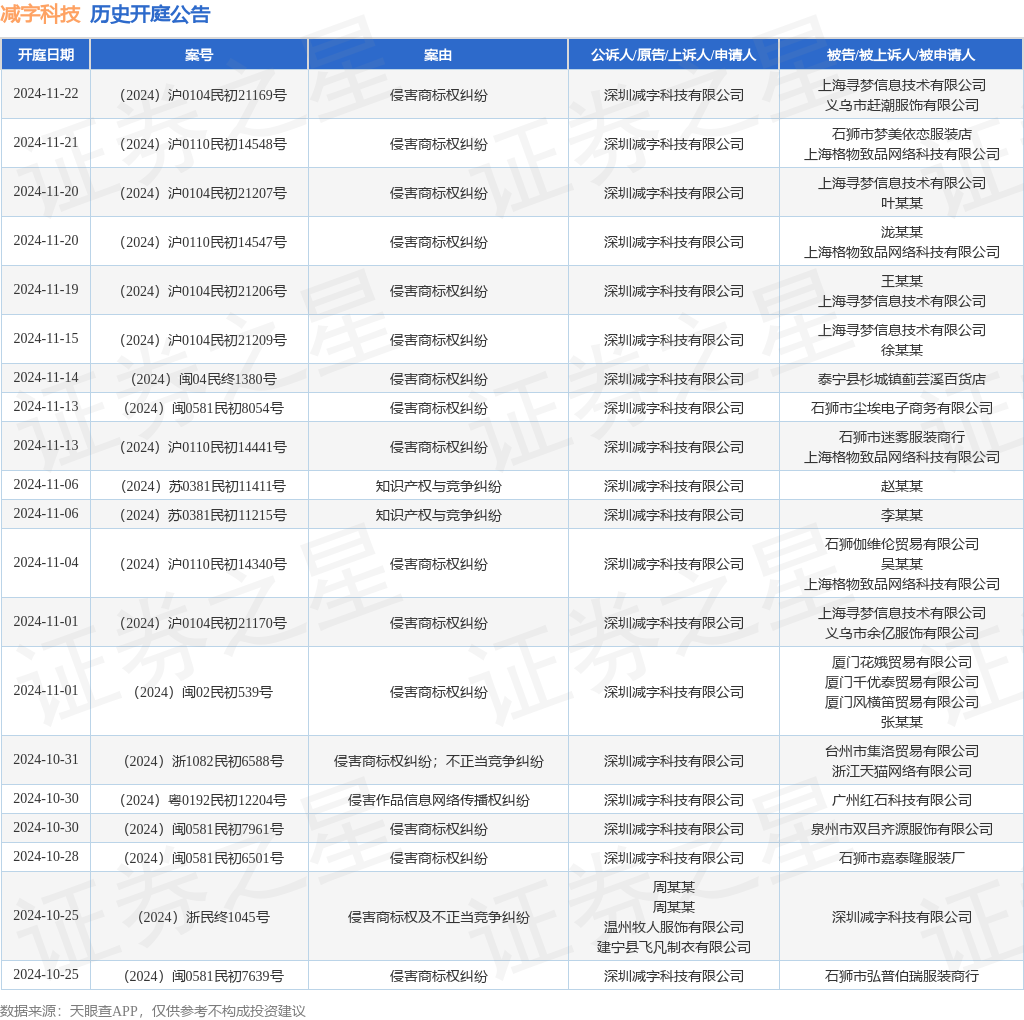Click the 开庭日期 column header

pos(46,55)
